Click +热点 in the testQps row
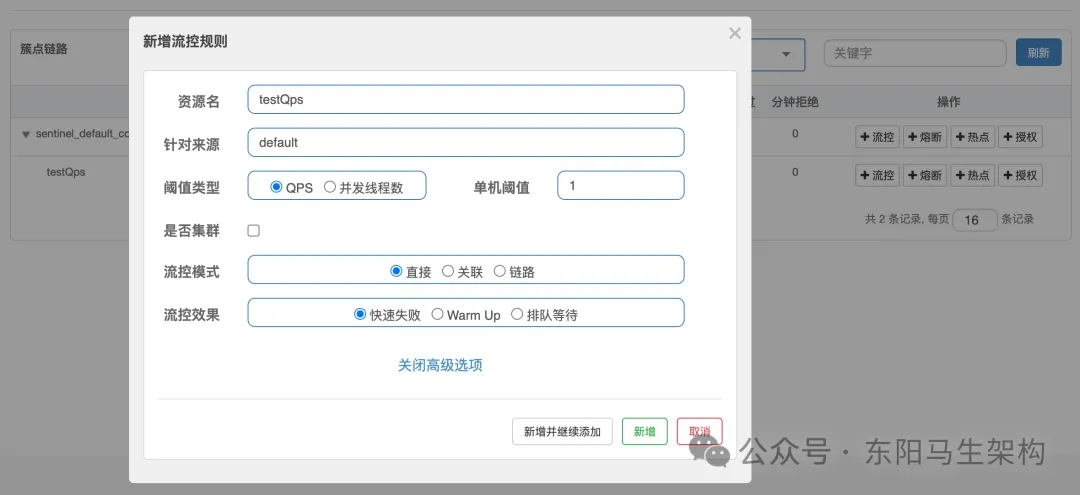Screen dimensions: 1080x495 point(973,176)
